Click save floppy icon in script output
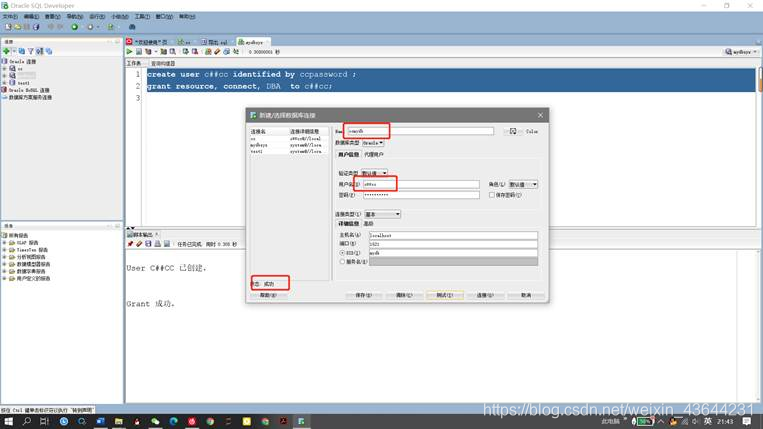 [x=148, y=244]
